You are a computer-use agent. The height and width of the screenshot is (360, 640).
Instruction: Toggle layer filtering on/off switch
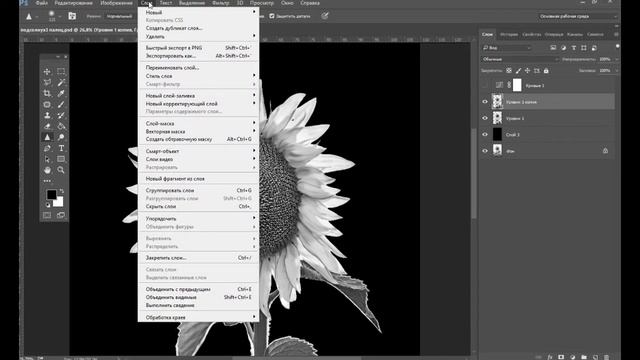coord(618,47)
